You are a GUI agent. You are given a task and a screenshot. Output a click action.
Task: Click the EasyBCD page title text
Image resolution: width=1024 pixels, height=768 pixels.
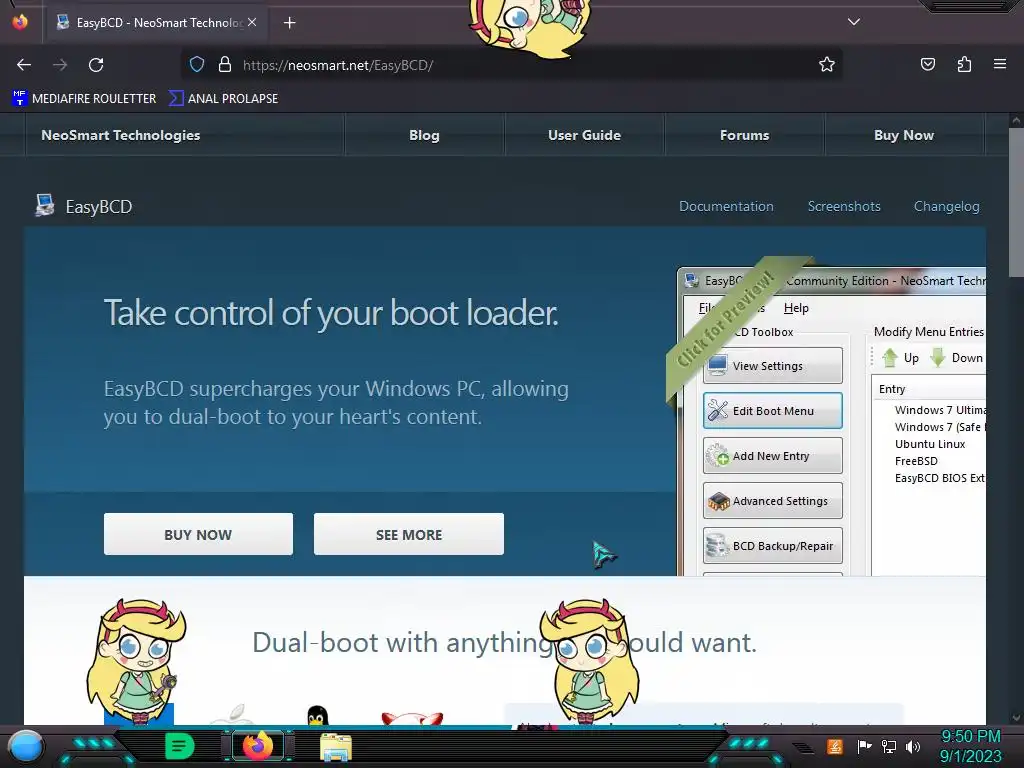tap(99, 207)
